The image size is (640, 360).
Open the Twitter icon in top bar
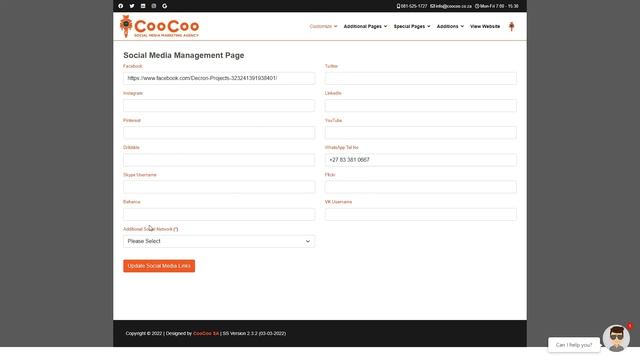click(132, 6)
